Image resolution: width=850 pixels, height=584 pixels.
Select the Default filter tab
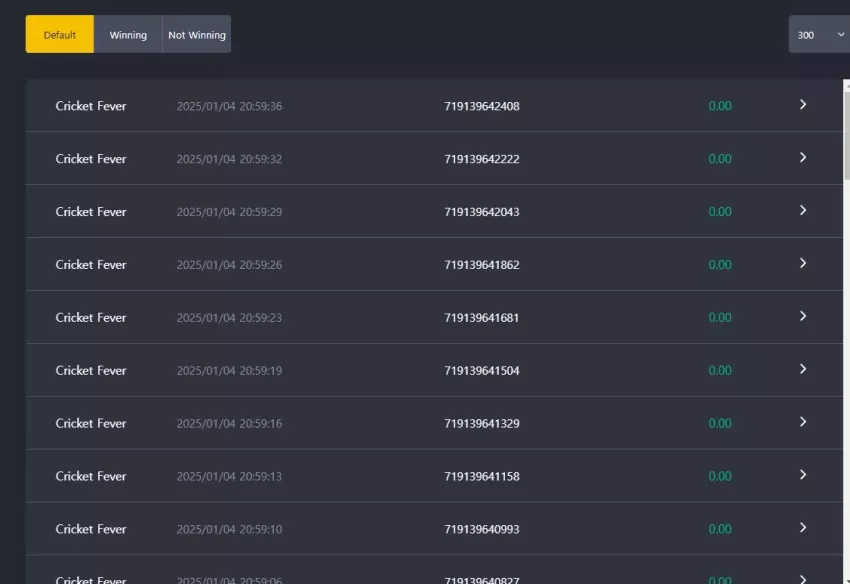(60, 34)
